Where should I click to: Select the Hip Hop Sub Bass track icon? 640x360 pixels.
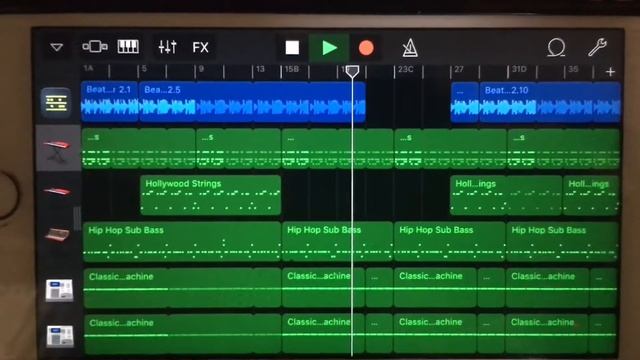click(x=57, y=235)
